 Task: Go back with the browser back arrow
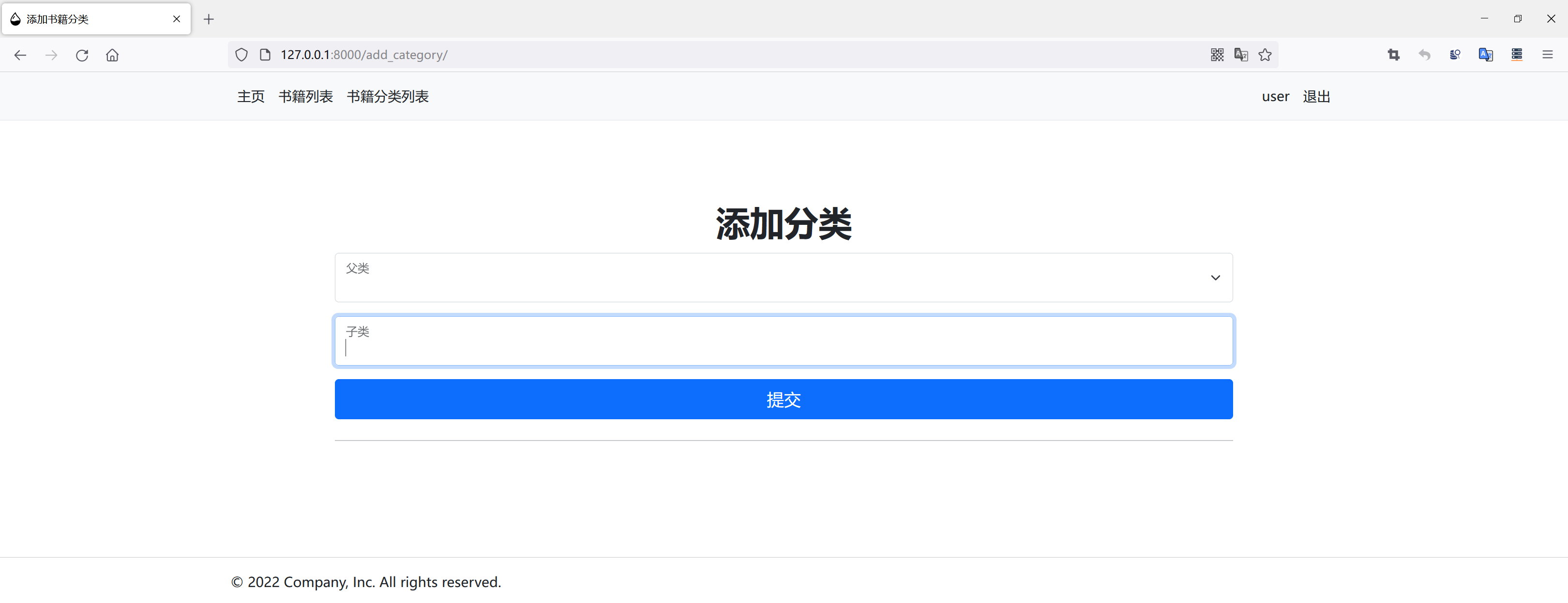(x=20, y=55)
